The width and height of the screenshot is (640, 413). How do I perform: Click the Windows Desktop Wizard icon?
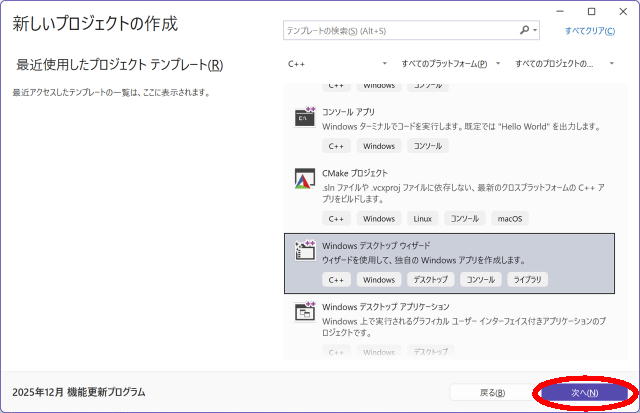click(x=305, y=250)
